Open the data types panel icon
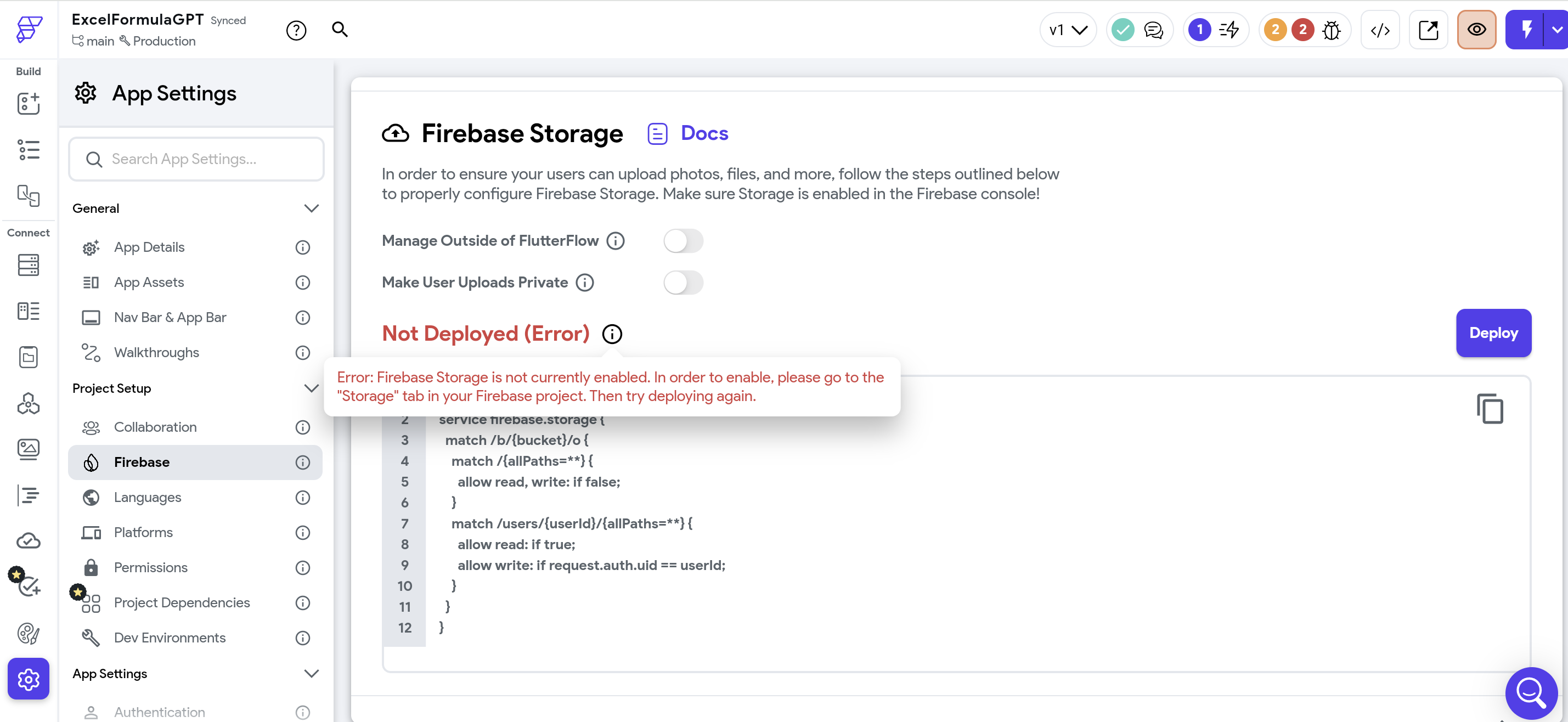 coord(29,311)
